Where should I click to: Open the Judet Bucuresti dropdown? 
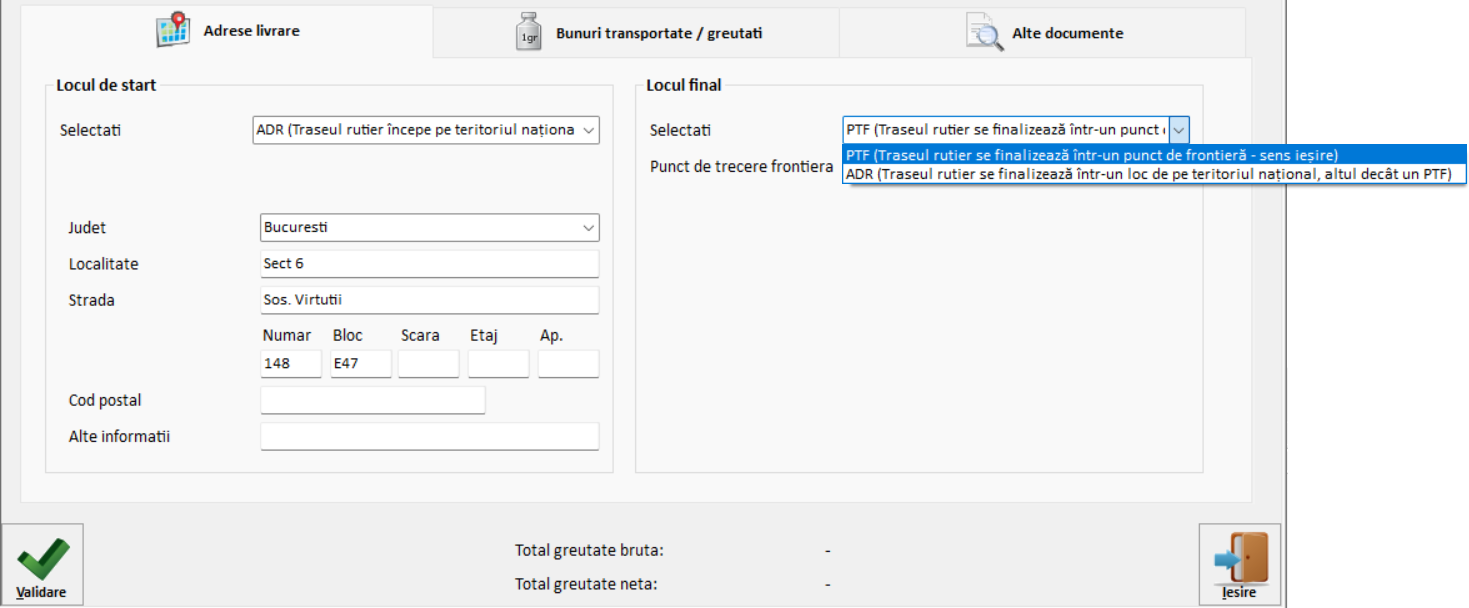tap(430, 227)
